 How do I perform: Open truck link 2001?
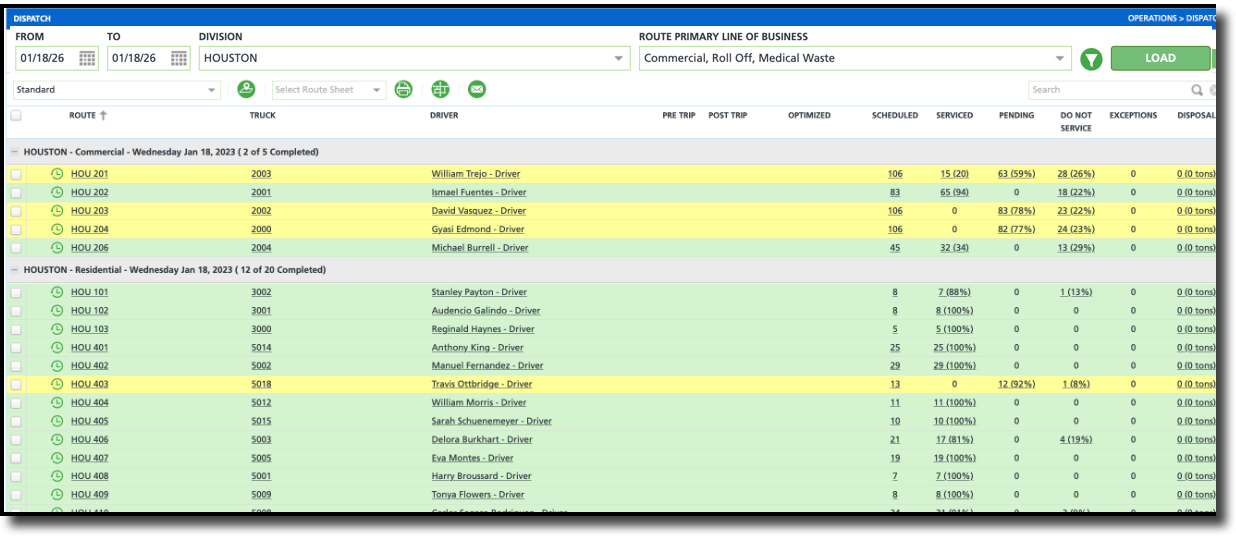pos(261,192)
